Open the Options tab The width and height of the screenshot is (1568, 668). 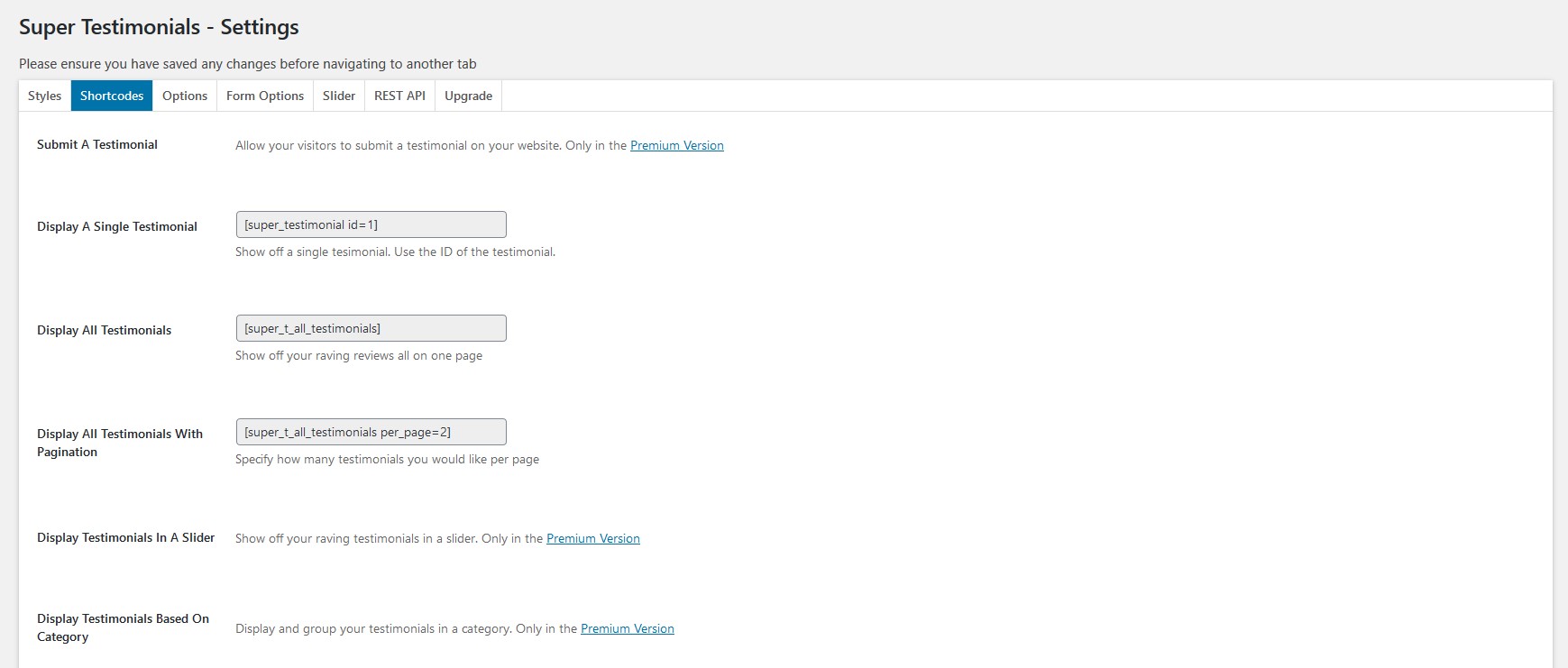tap(185, 96)
